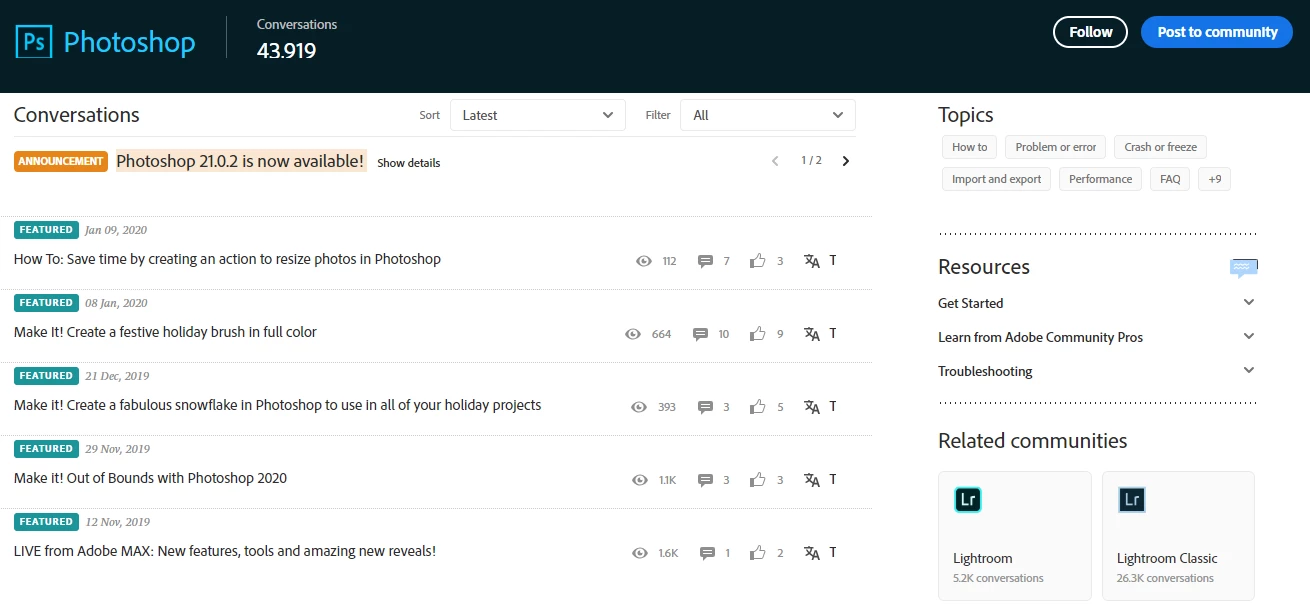Click the Lightroom Lr community icon
The height and width of the screenshot is (610, 1310).
968,499
